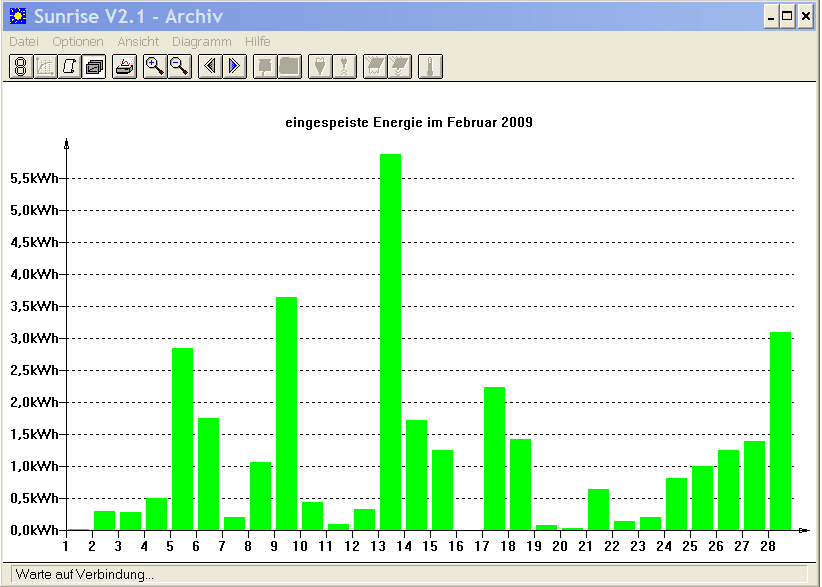822x587 pixels.
Task: Open the Optionen menu
Action: coord(78,41)
